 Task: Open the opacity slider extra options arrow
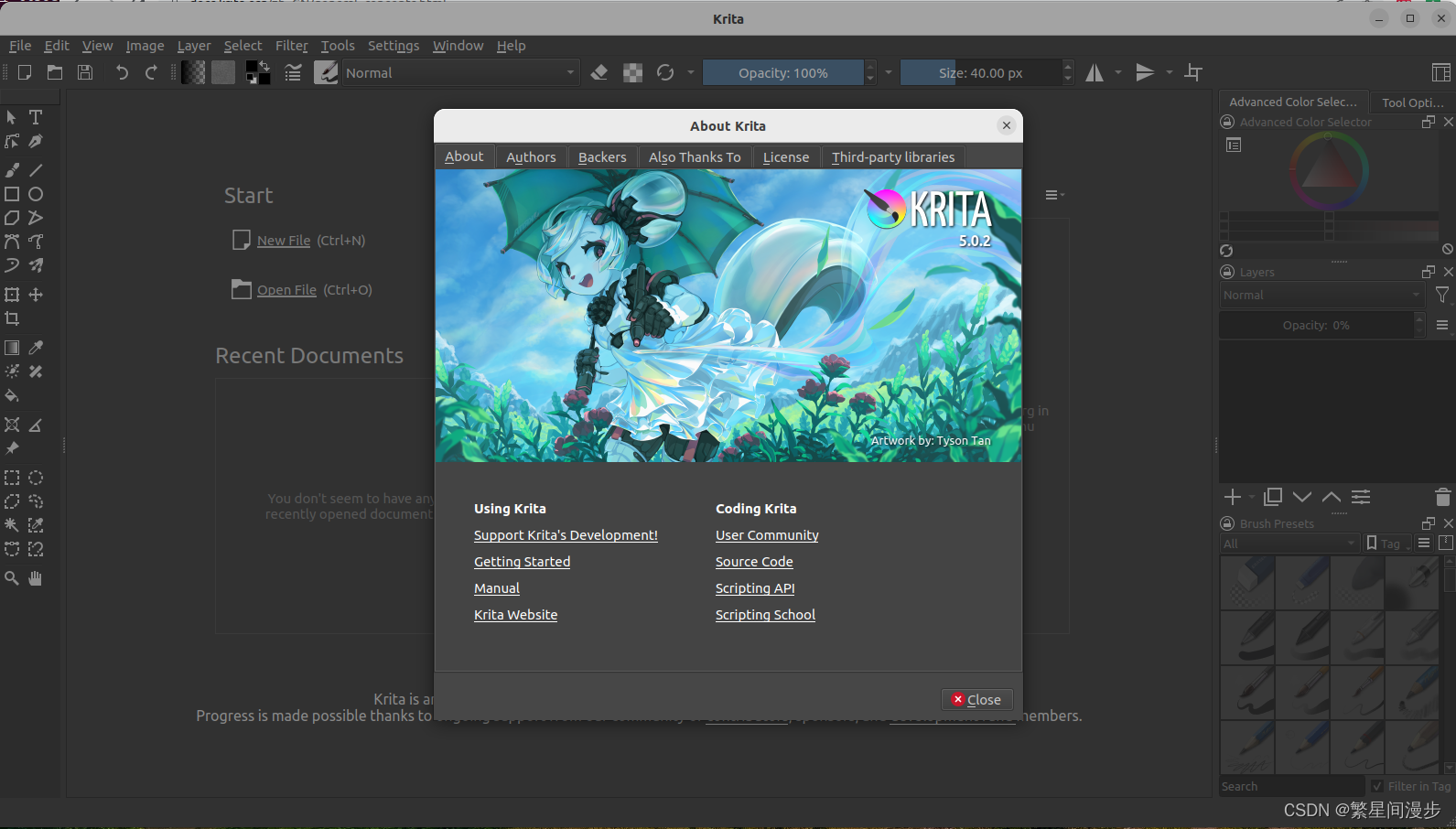(x=889, y=72)
